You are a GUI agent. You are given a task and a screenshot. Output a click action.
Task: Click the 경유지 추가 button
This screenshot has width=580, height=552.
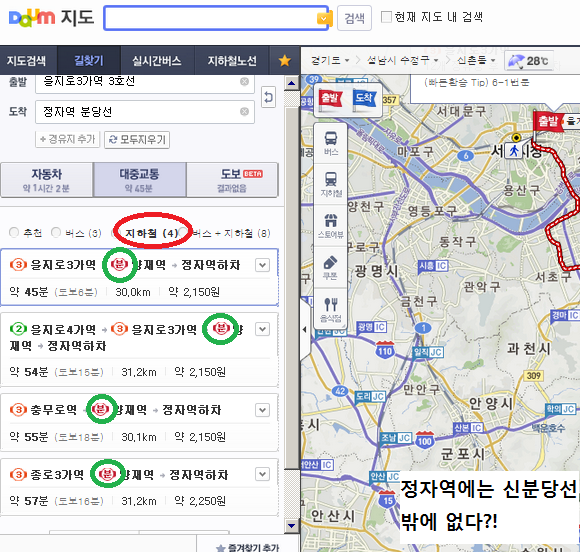pyautogui.click(x=67, y=139)
